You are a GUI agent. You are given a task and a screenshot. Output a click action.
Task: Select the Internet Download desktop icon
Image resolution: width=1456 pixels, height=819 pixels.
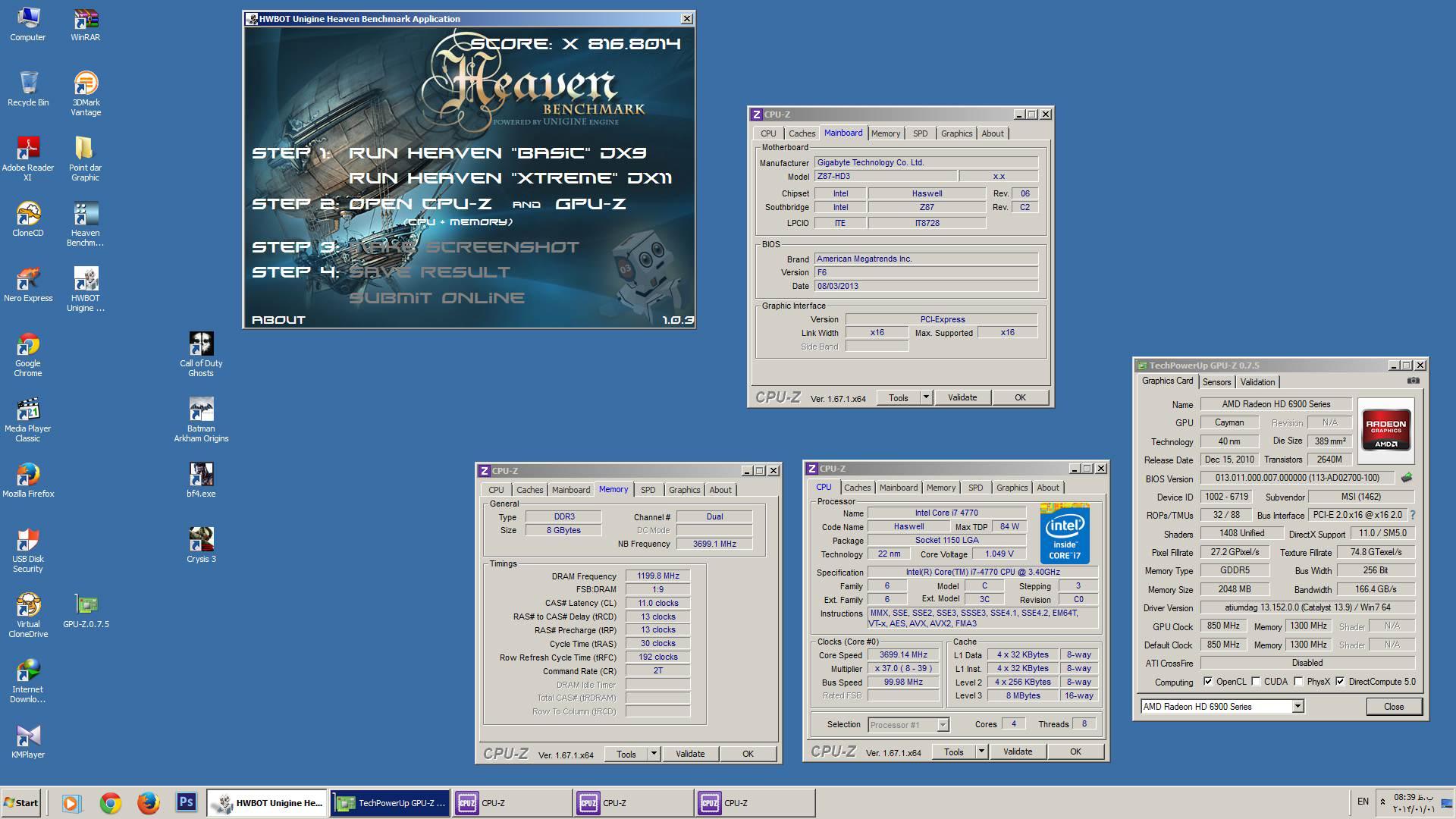tap(28, 680)
